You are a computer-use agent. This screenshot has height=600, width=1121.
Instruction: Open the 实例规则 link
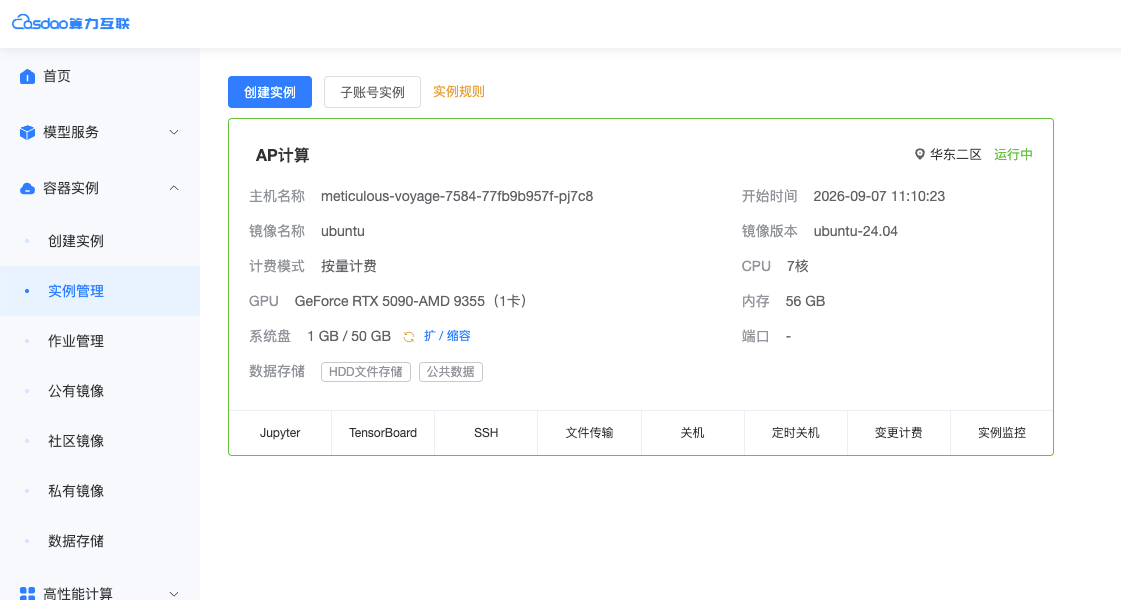tap(459, 92)
